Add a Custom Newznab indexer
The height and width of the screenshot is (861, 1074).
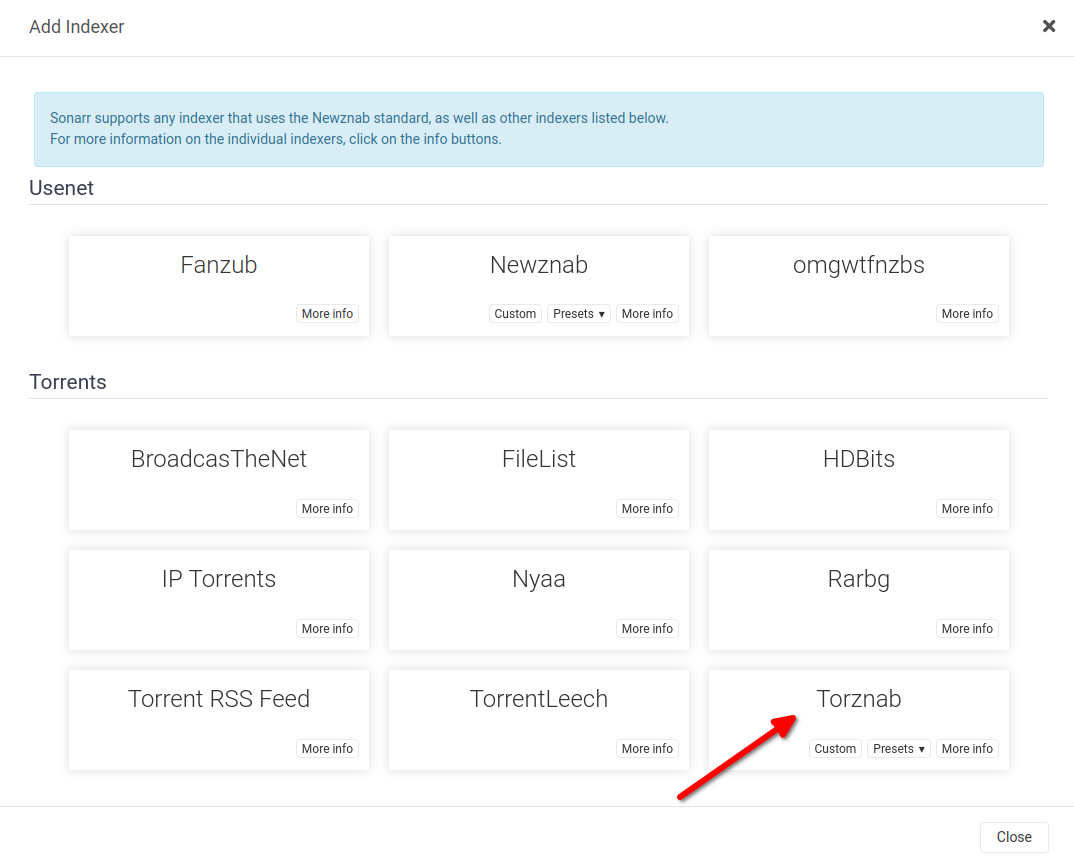click(x=515, y=314)
